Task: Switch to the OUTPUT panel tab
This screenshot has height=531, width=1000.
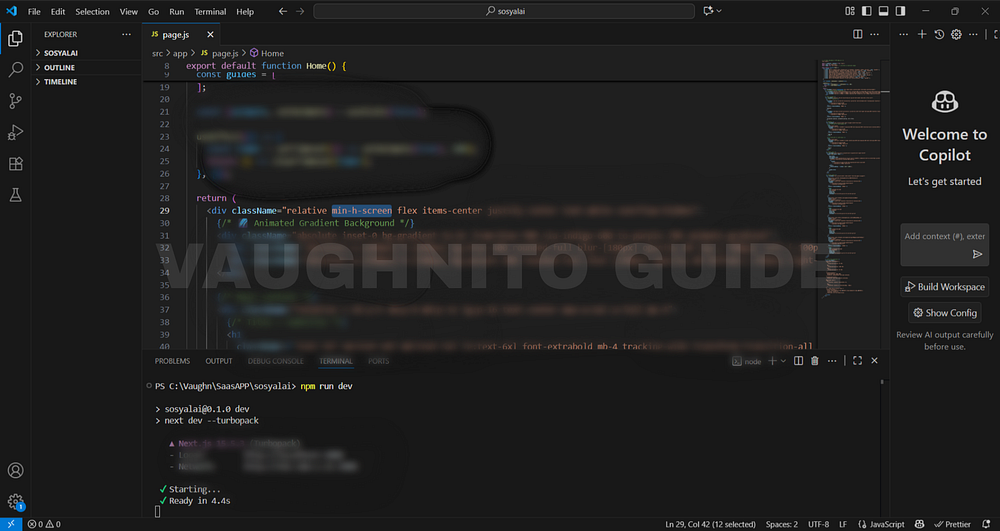Action: tap(219, 361)
